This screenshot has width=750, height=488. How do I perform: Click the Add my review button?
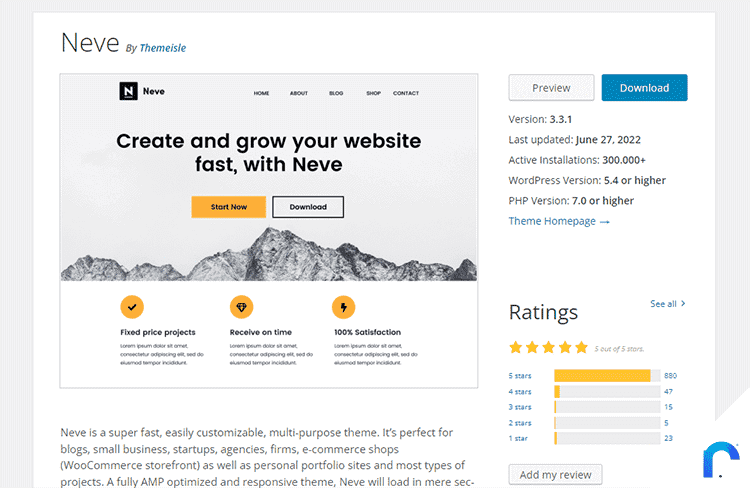(555, 475)
